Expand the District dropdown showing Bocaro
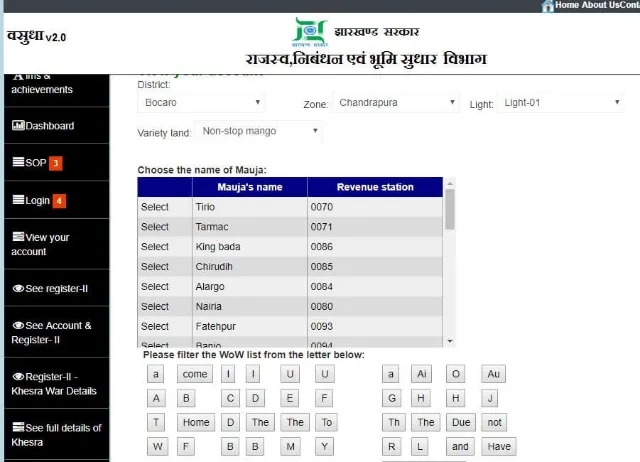This screenshot has width=640, height=462. pyautogui.click(x=200, y=103)
